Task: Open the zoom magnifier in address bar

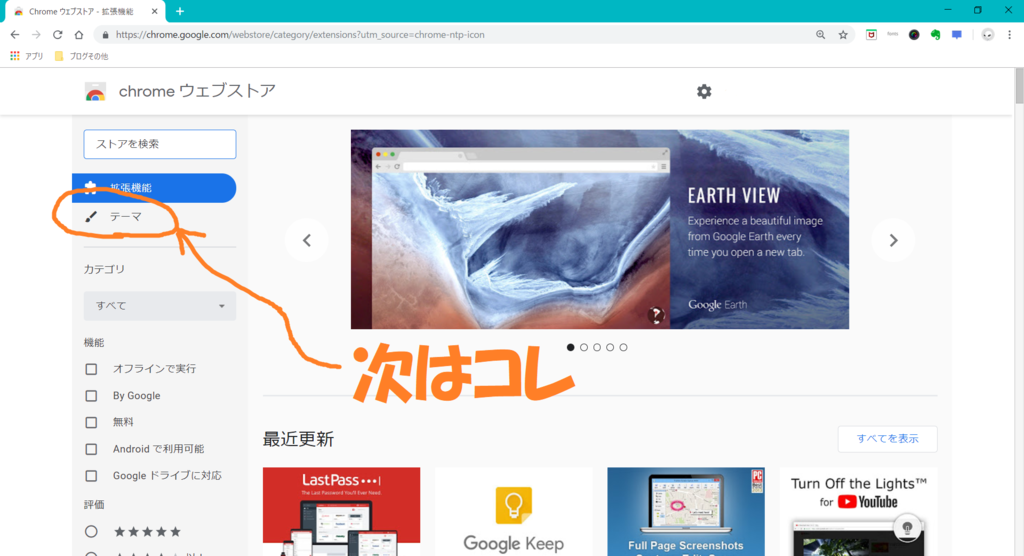Action: [x=820, y=35]
